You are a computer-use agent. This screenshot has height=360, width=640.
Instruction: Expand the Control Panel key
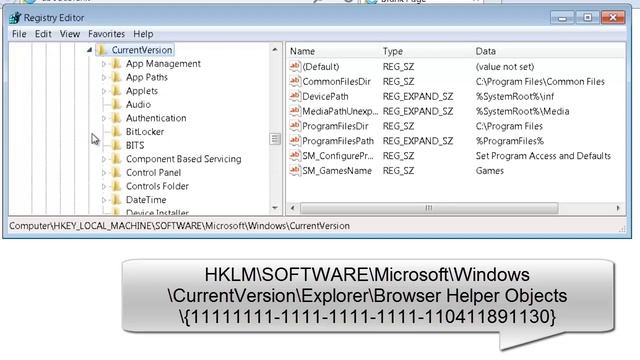(x=104, y=173)
